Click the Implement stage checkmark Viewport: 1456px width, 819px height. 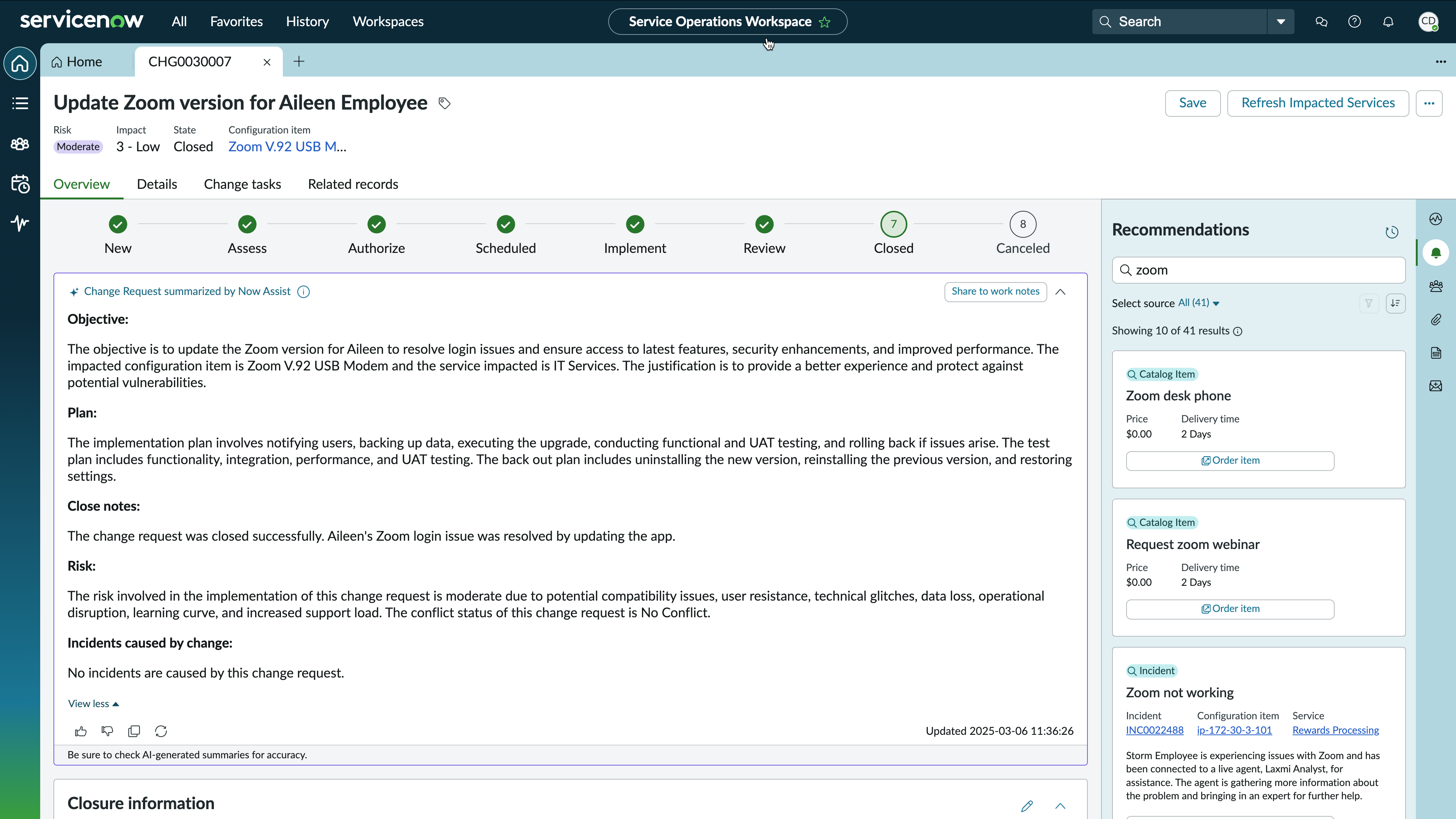pyautogui.click(x=635, y=224)
